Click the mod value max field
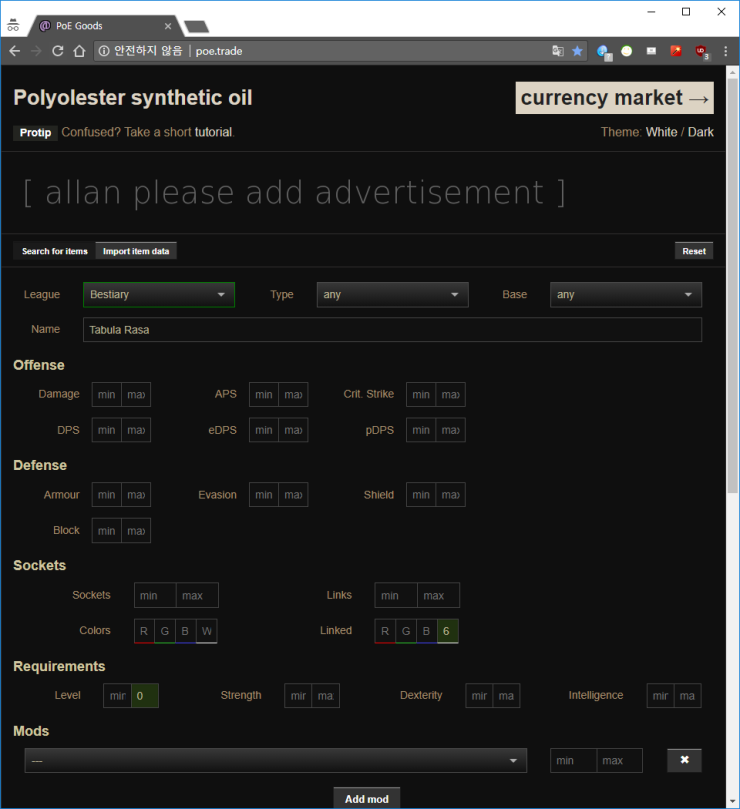 point(620,761)
